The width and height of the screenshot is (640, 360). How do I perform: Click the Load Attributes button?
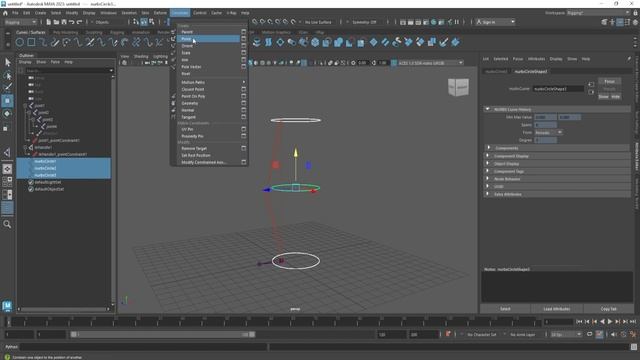(556, 309)
